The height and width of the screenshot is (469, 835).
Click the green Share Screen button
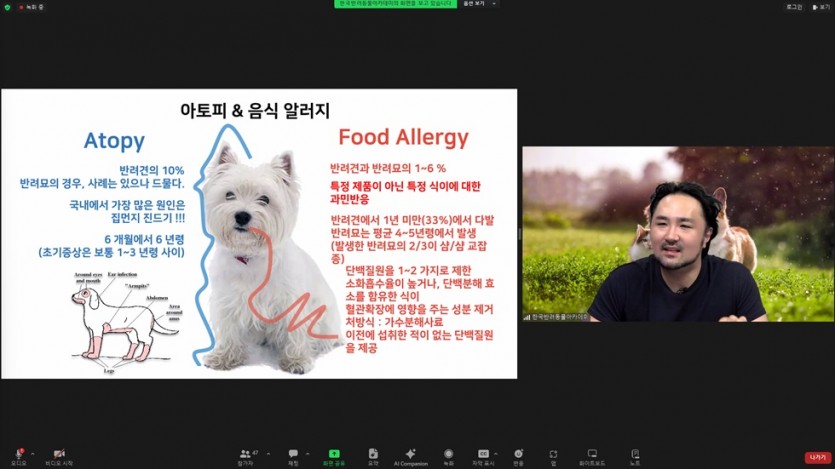[334, 456]
